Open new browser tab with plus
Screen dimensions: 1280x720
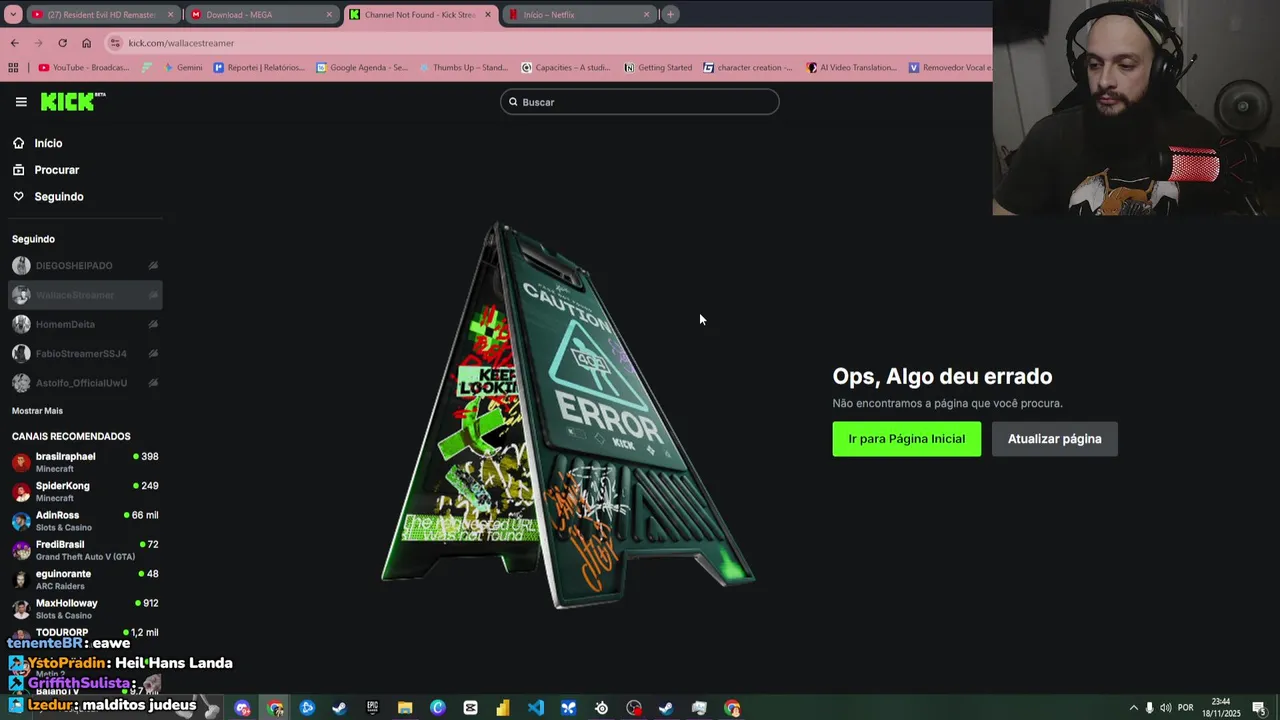coord(670,14)
